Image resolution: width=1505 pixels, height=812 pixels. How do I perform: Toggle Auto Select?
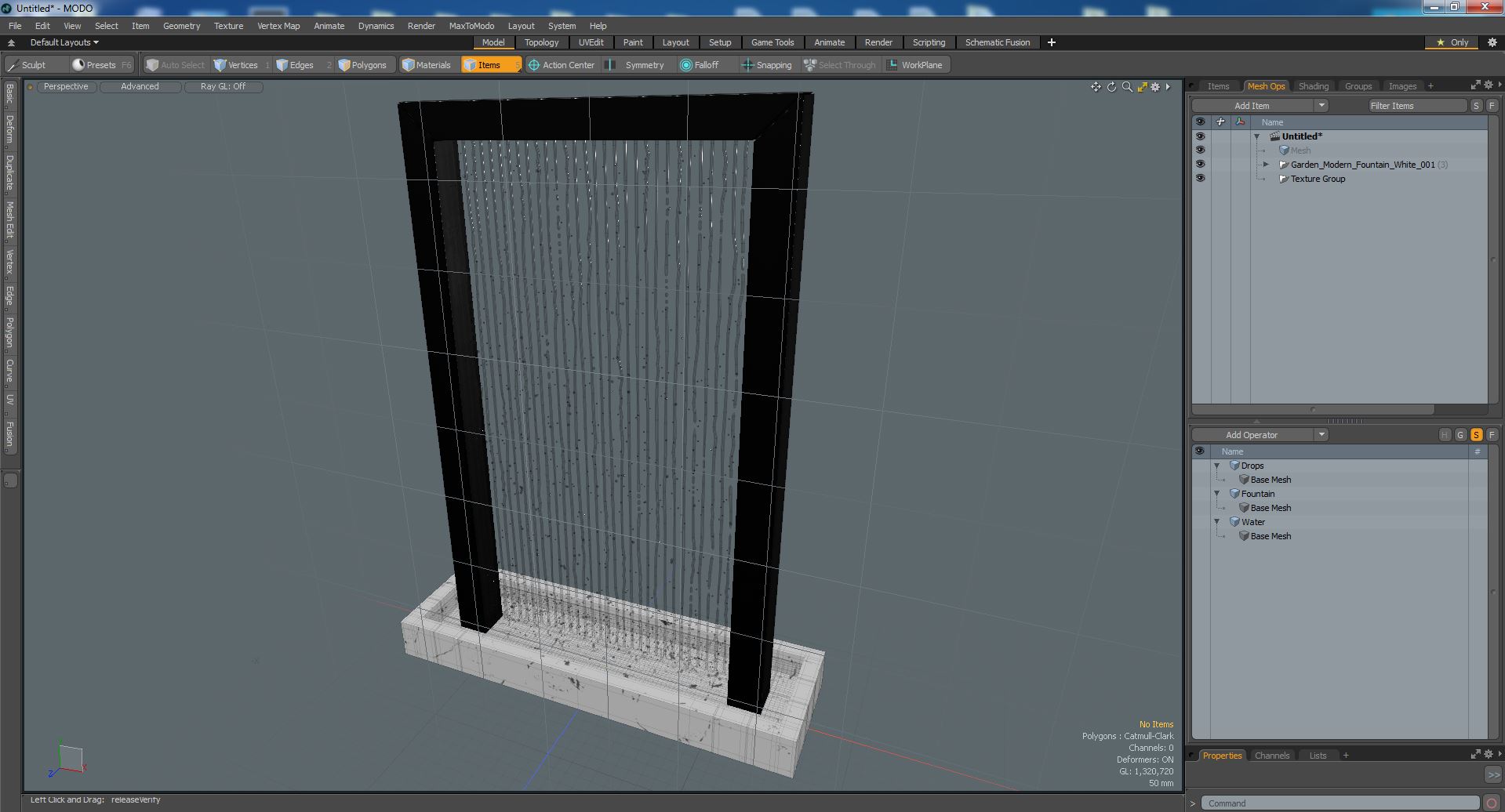[176, 65]
